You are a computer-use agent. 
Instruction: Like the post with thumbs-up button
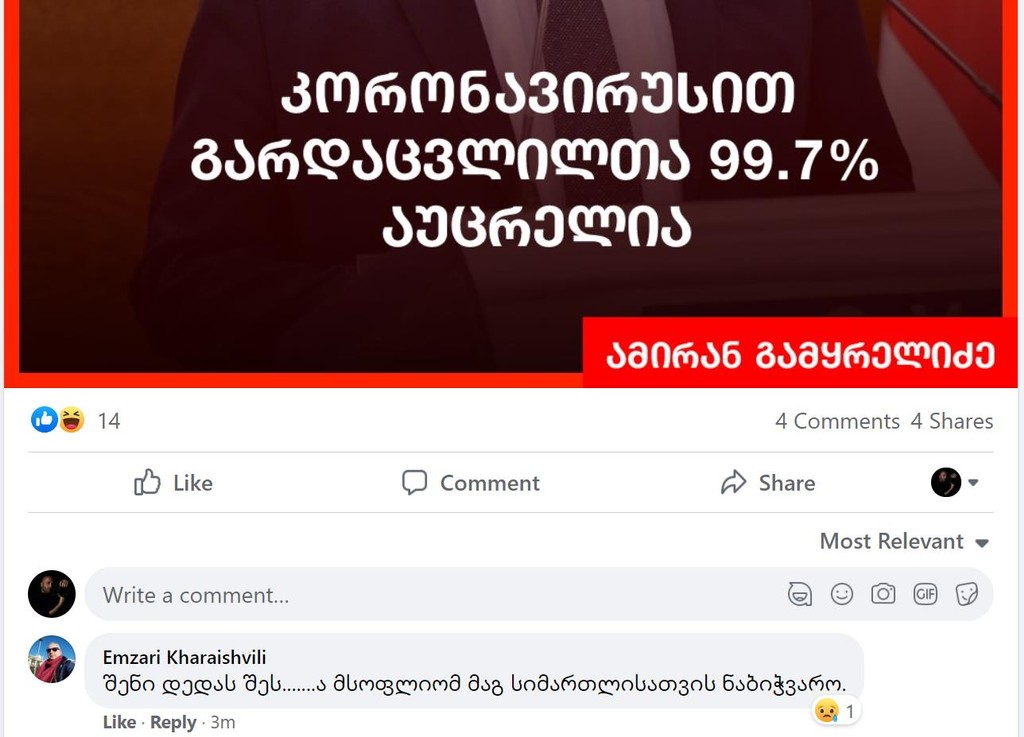coord(173,483)
